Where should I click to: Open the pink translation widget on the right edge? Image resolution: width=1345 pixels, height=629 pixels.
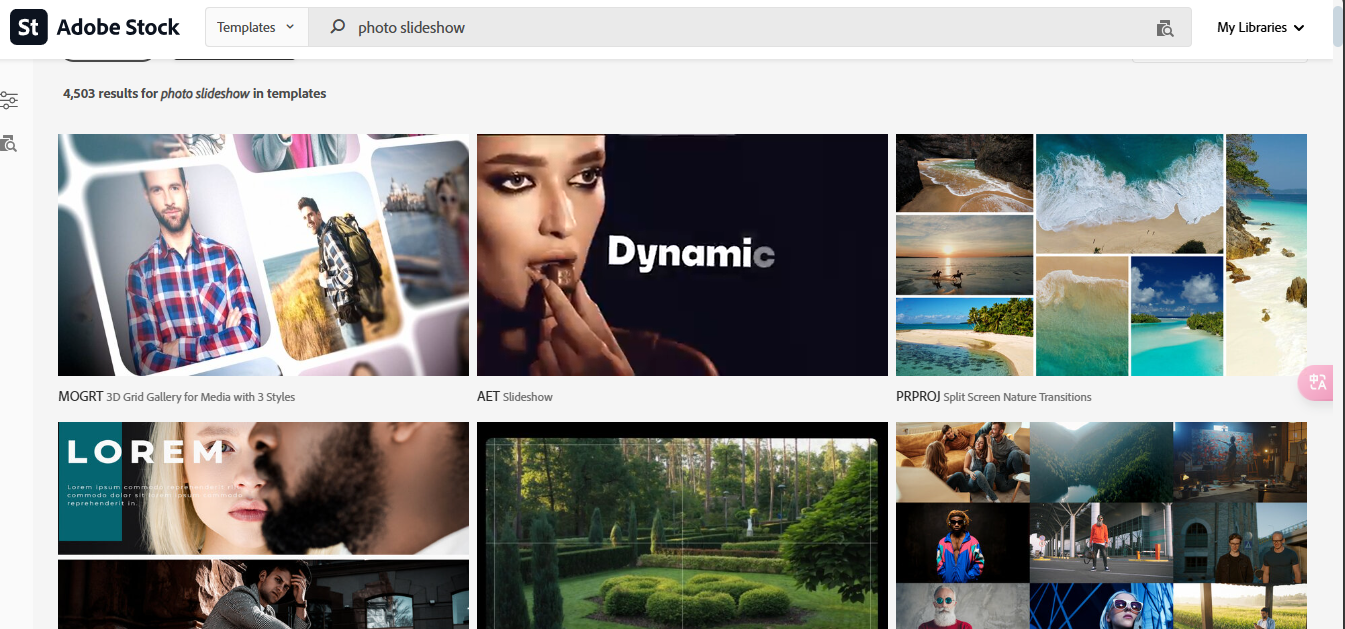(x=1316, y=383)
